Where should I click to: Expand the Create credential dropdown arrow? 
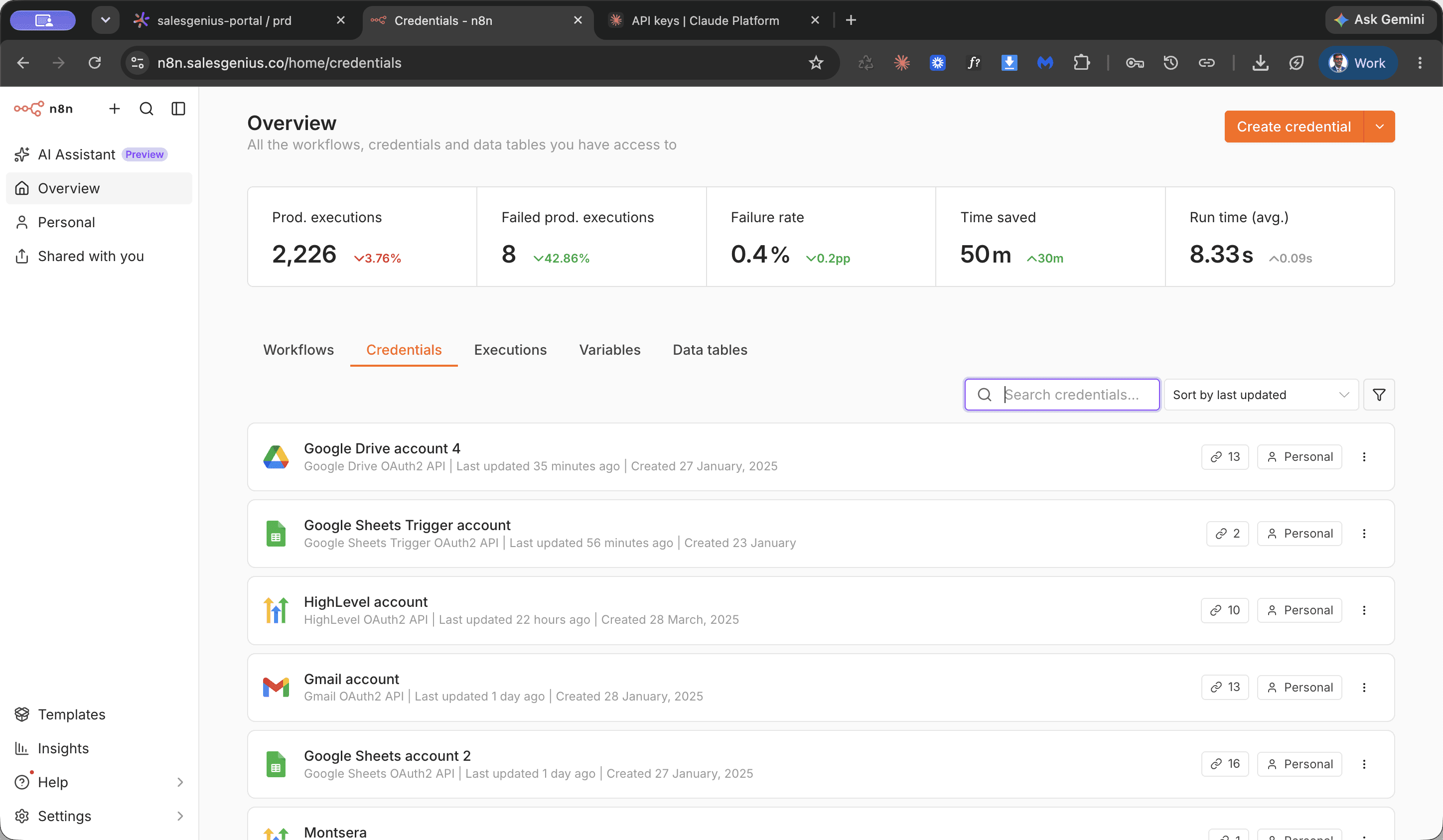tap(1379, 127)
